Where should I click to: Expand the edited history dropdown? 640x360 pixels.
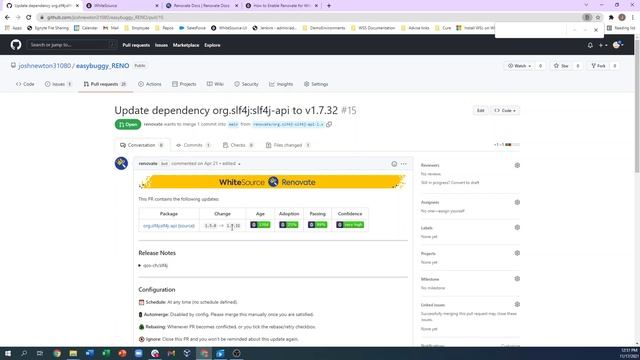[x=231, y=164]
